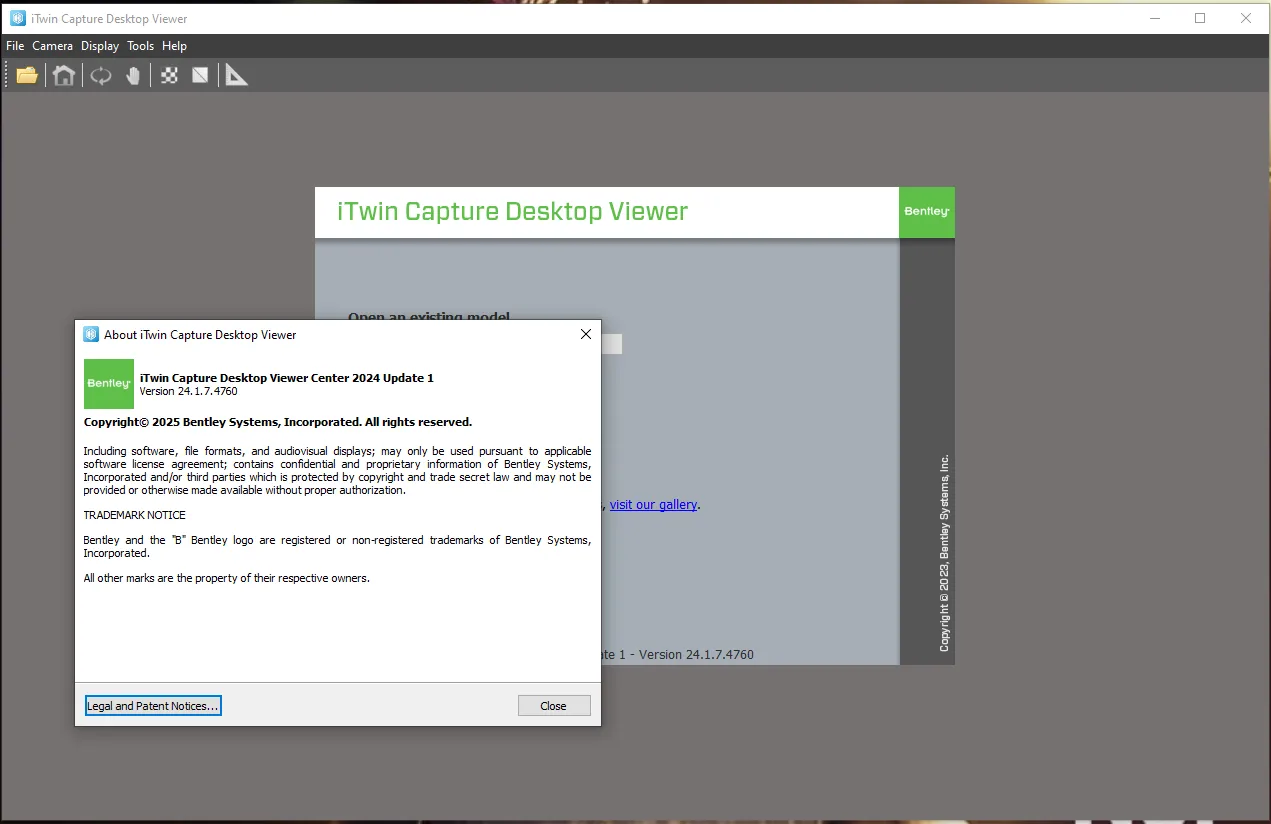The image size is (1271, 824).
Task: Open the Help menu
Action: coord(175,46)
